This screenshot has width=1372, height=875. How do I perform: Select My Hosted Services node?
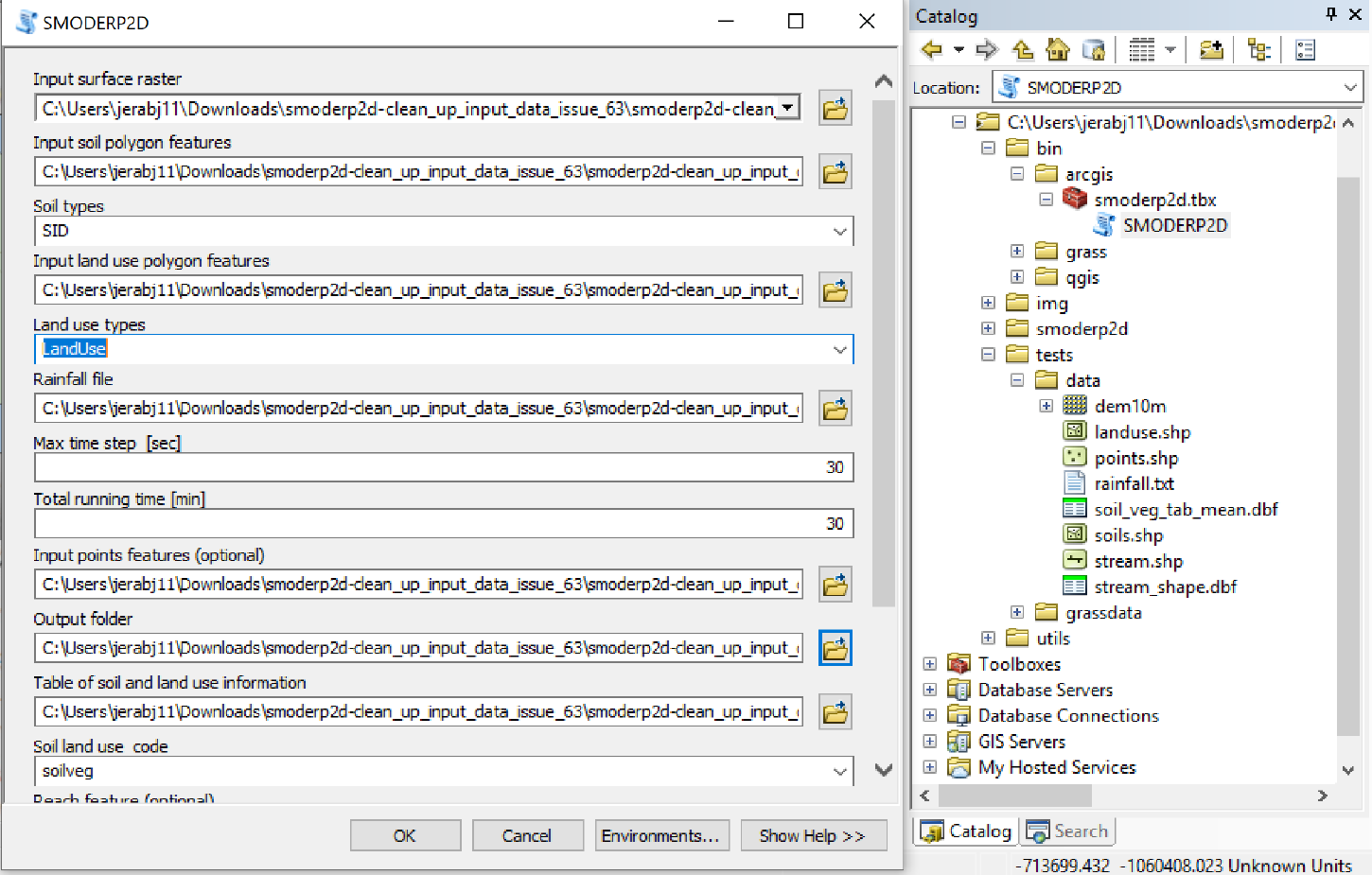pyautogui.click(x=1056, y=768)
